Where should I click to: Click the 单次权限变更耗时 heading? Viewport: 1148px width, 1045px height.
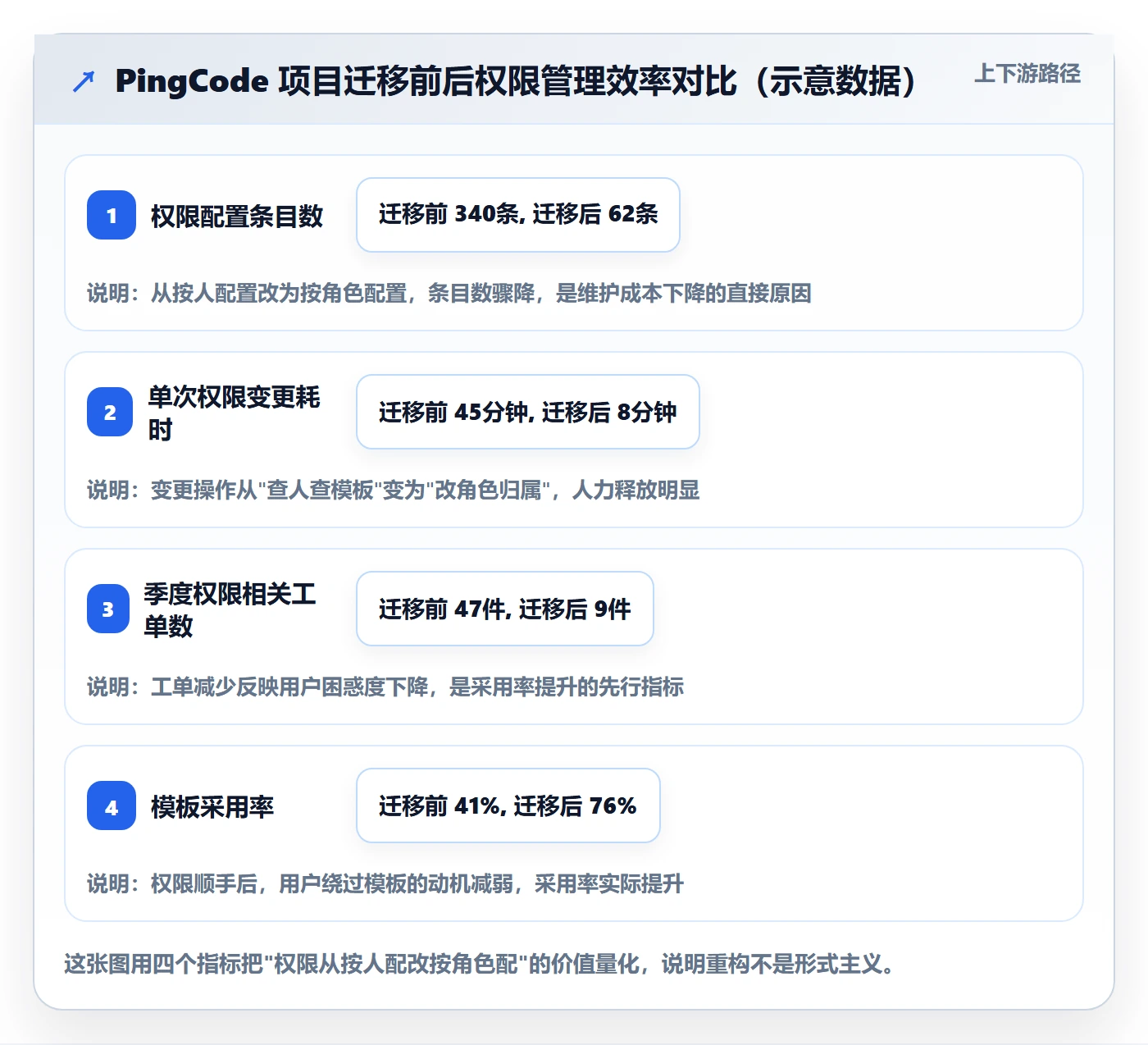tap(234, 413)
